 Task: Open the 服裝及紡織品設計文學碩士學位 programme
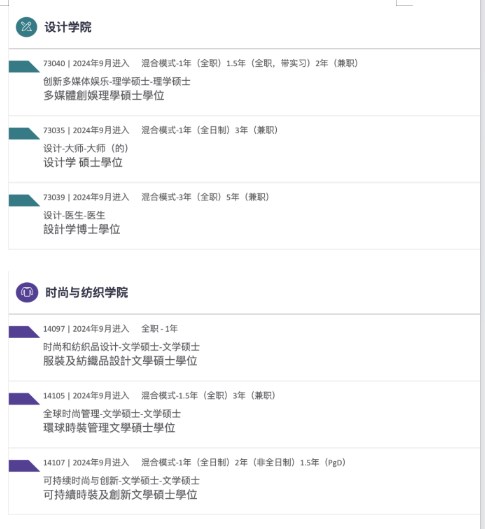(x=120, y=361)
